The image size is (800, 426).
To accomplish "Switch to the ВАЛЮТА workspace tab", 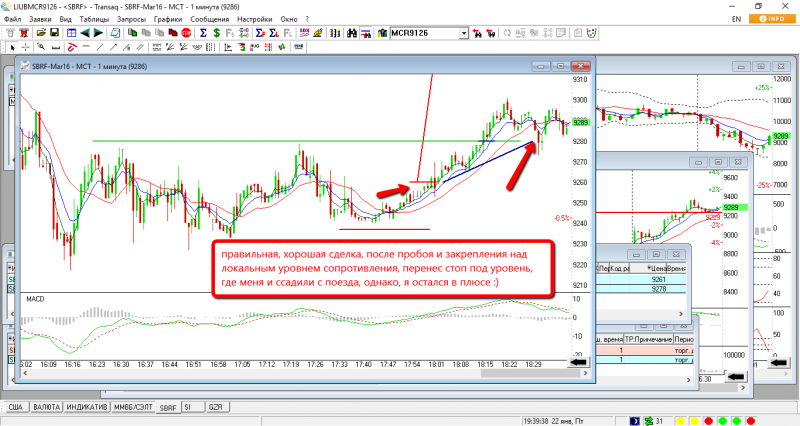I will (x=46, y=407).
